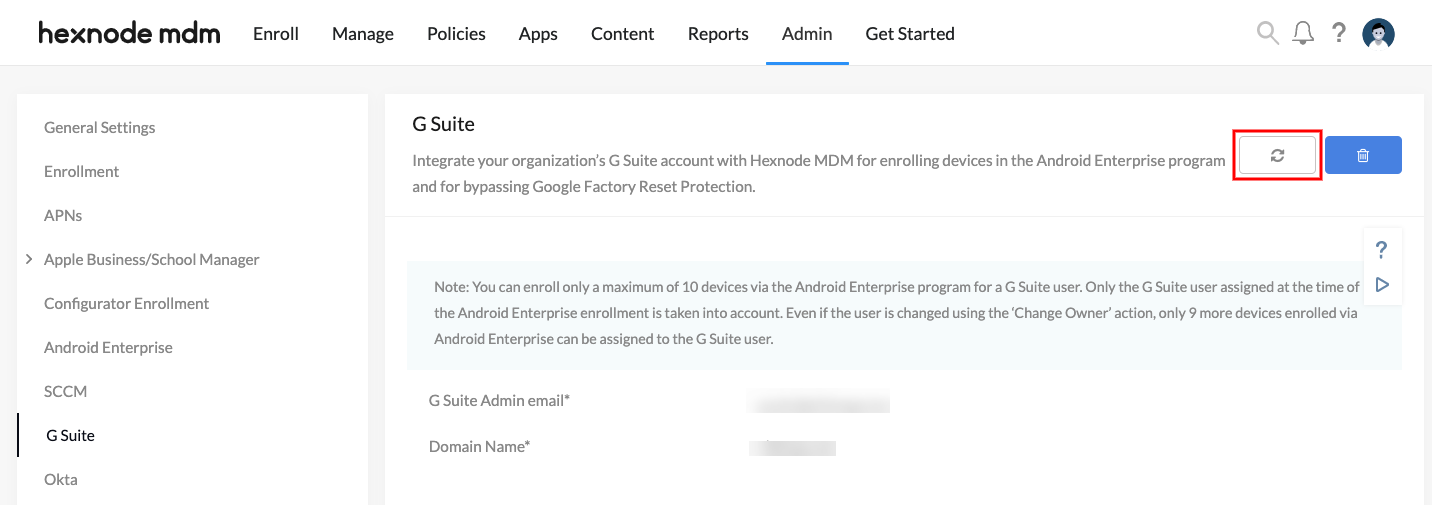Viewport: 1432px width, 505px height.
Task: Select Enrollment in sidebar
Action: tap(82, 171)
